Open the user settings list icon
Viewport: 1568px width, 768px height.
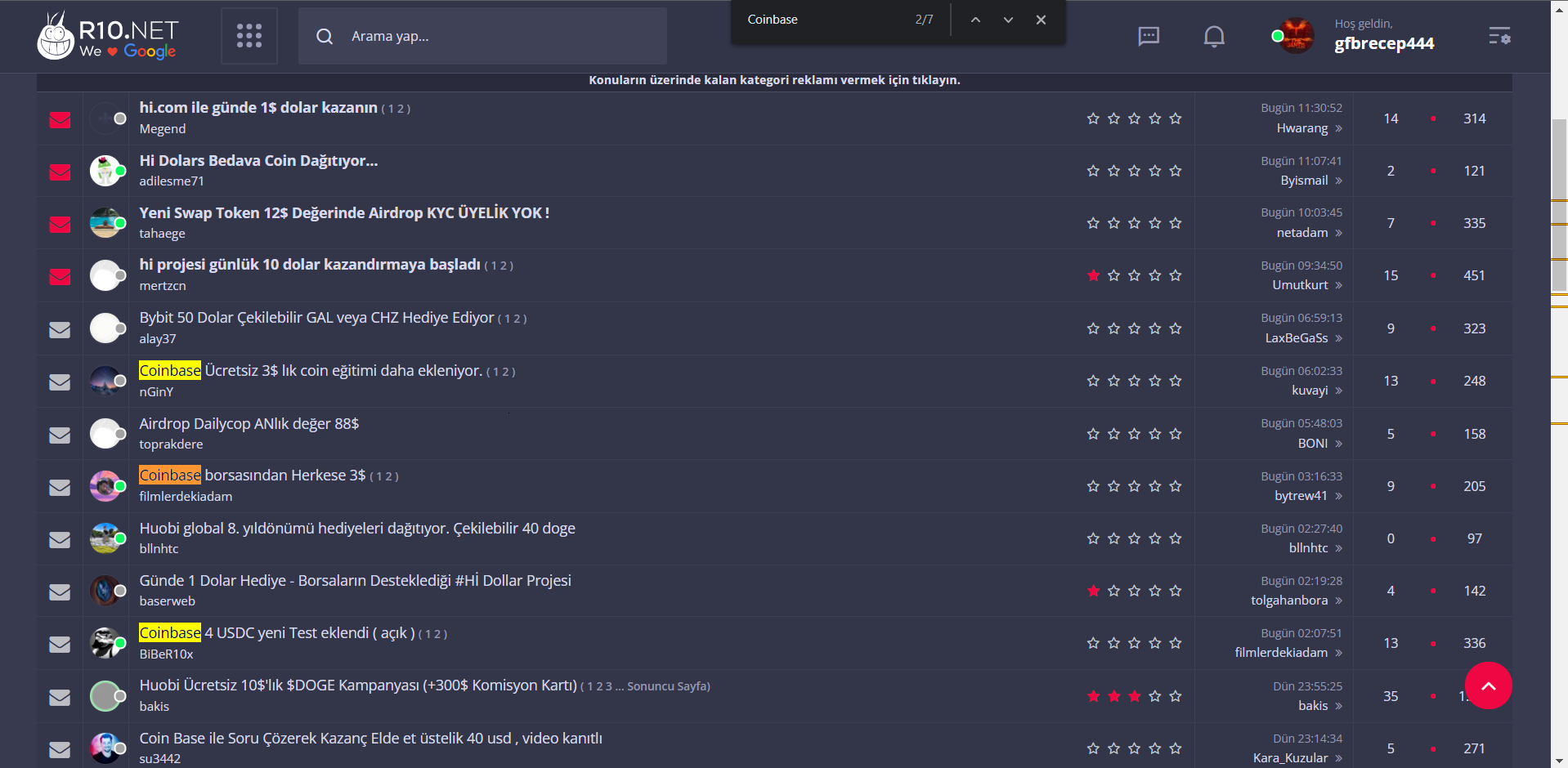pyautogui.click(x=1499, y=36)
